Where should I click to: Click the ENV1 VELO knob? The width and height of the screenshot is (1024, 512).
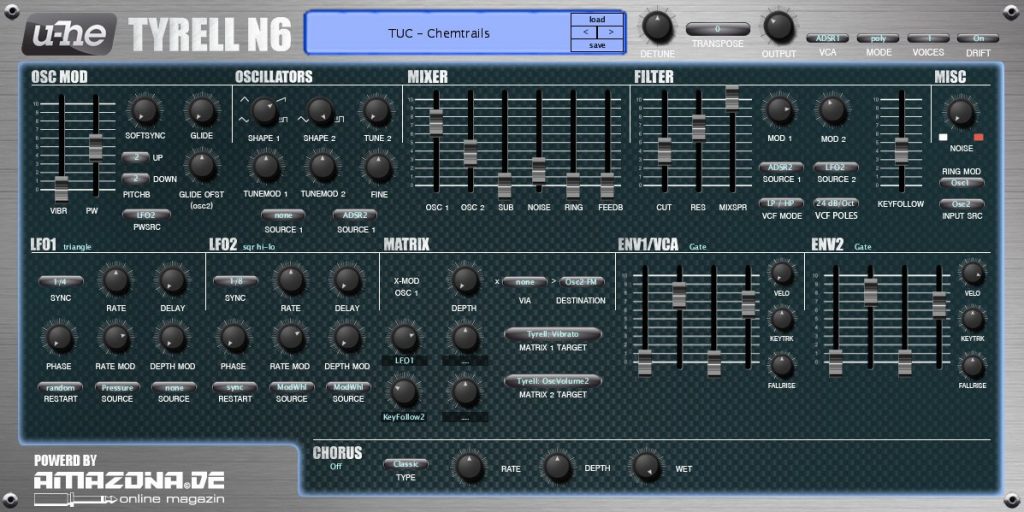tap(782, 273)
